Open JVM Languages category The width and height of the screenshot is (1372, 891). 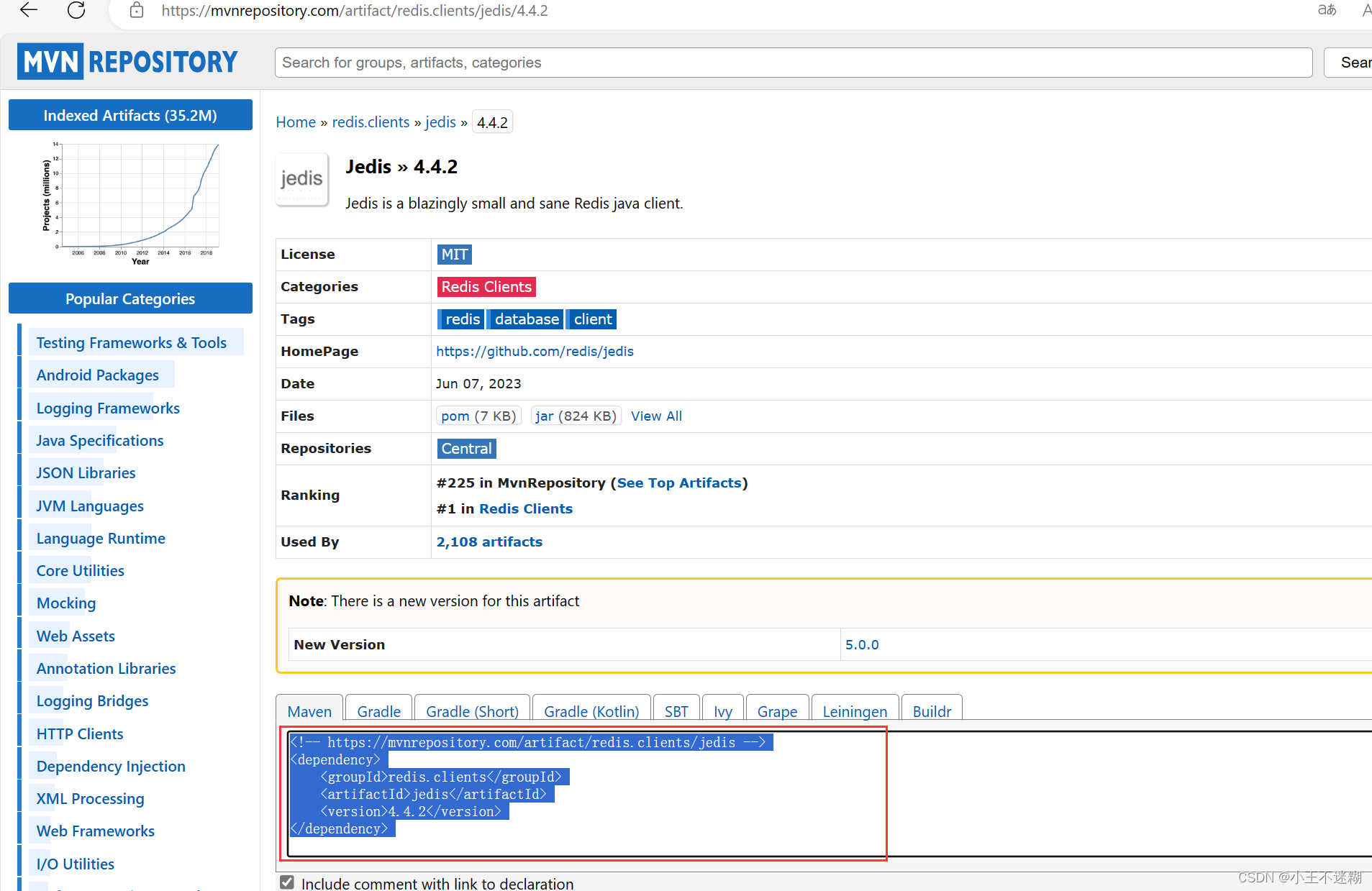pyautogui.click(x=90, y=506)
